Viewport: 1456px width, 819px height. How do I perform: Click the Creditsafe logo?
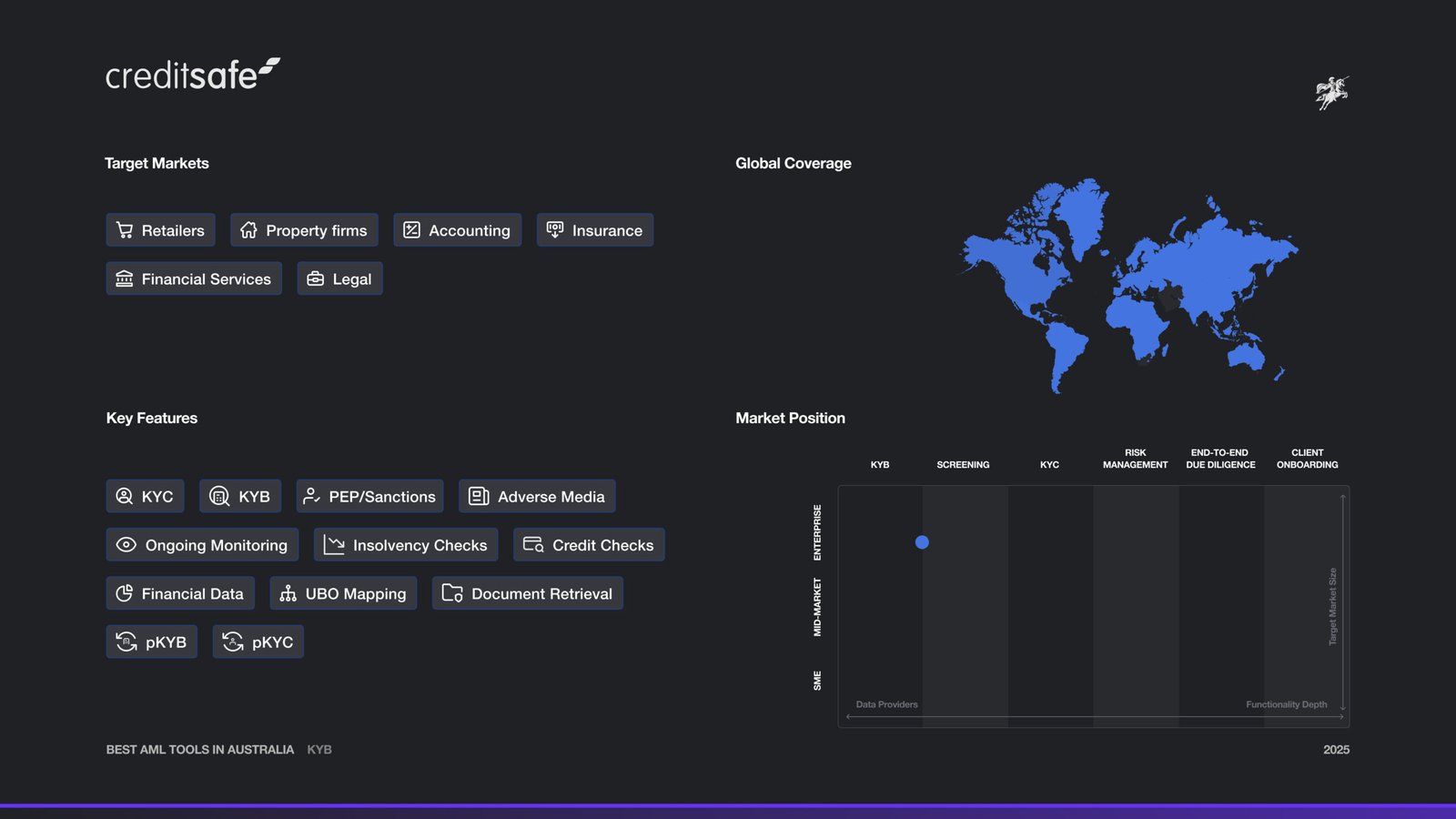pyautogui.click(x=193, y=75)
